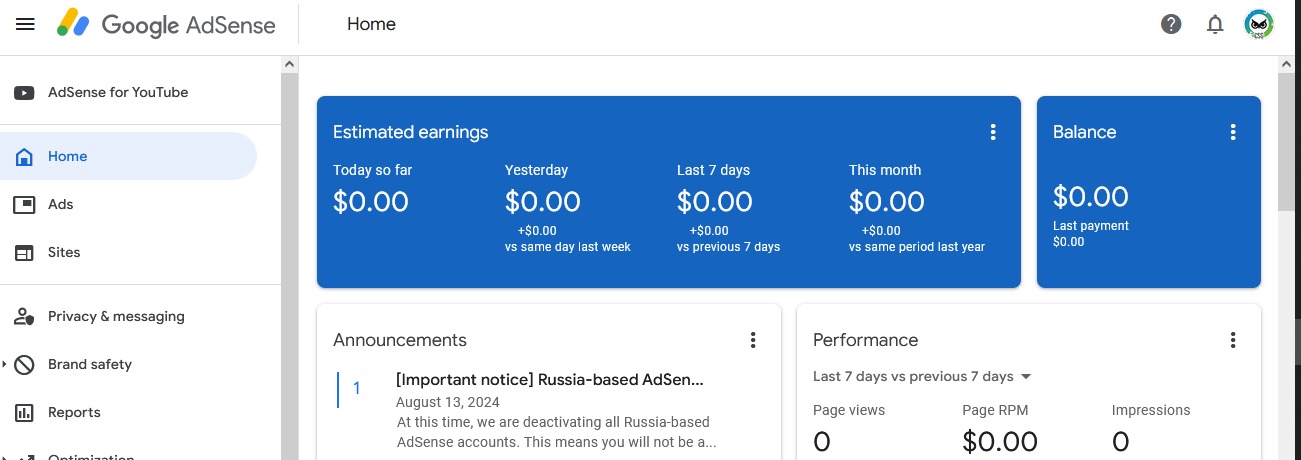
Task: Click the Announcements heading
Action: click(400, 340)
